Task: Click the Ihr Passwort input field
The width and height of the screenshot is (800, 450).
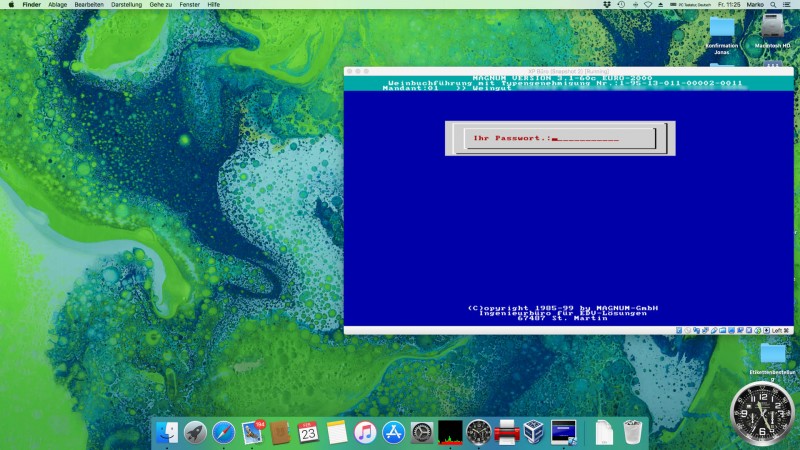Action: (x=586, y=138)
